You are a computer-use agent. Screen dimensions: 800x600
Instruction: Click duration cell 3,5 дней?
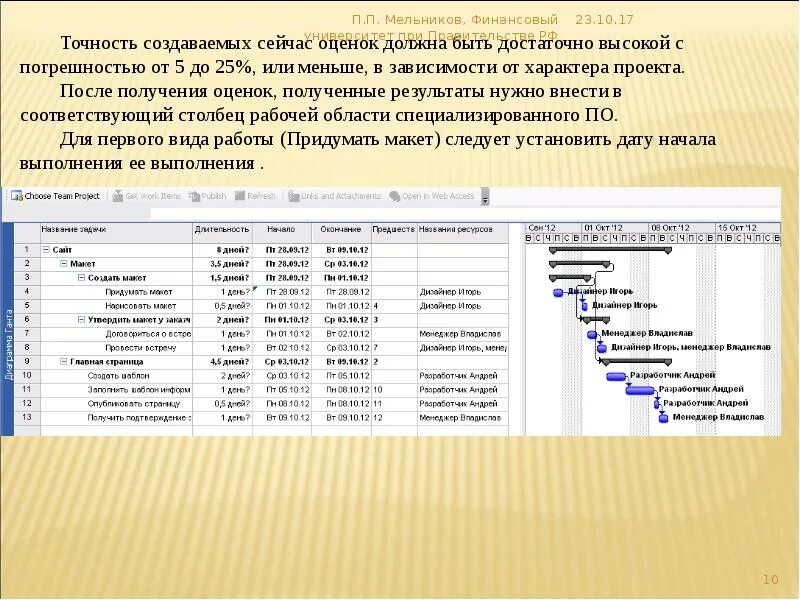[222, 264]
